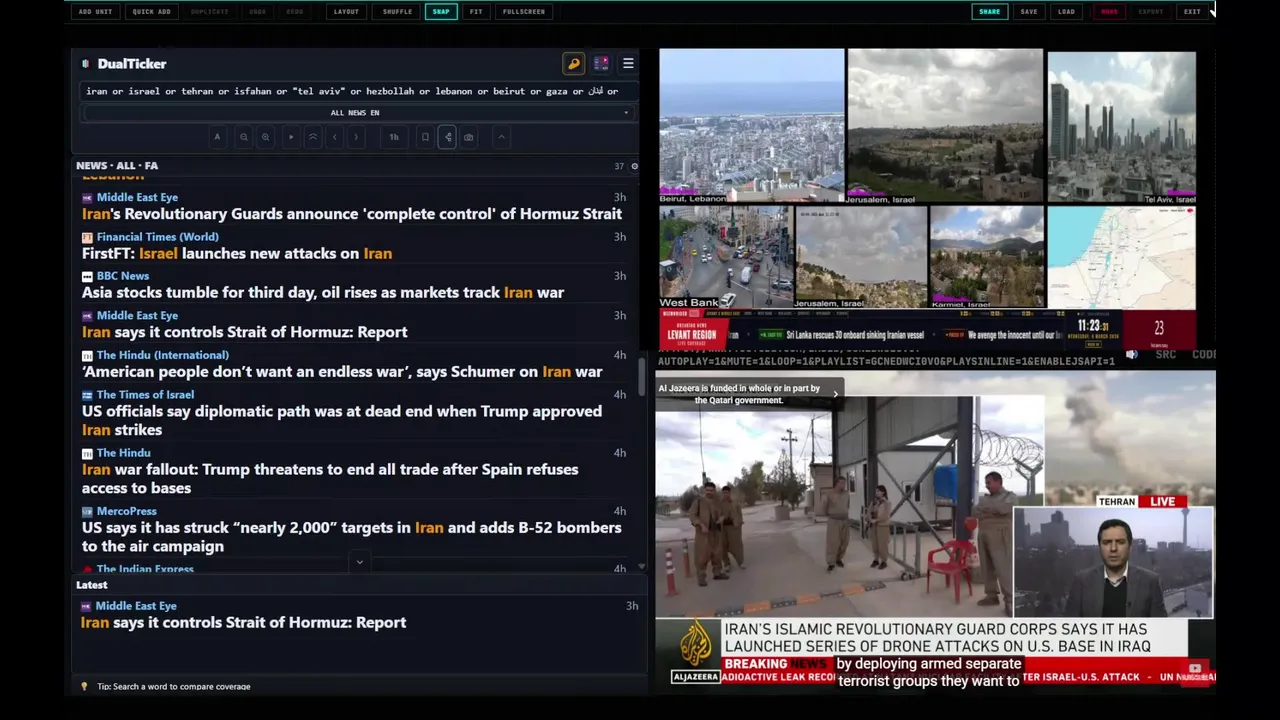Click LAYOUT in the top bar
Viewport: 1280px width, 720px height.
click(x=346, y=12)
